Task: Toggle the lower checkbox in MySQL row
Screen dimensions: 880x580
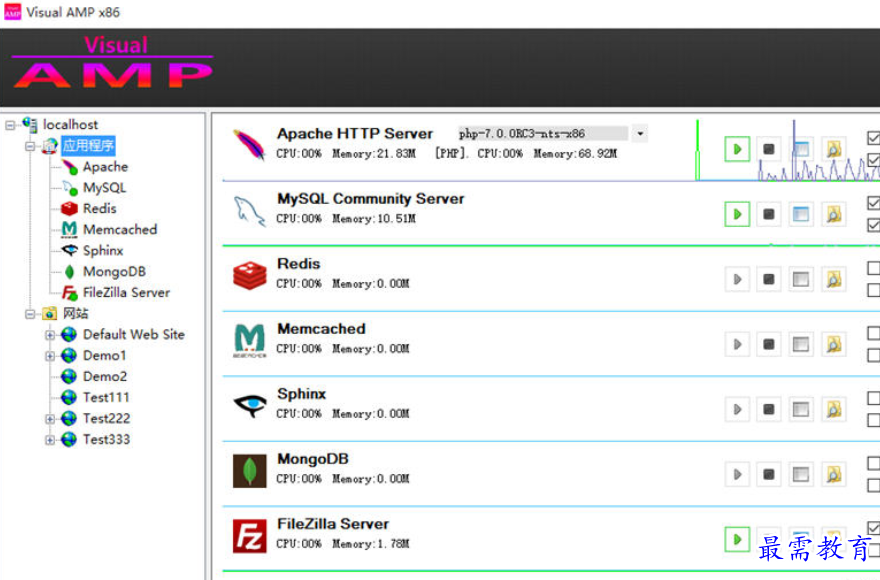Action: (x=873, y=225)
